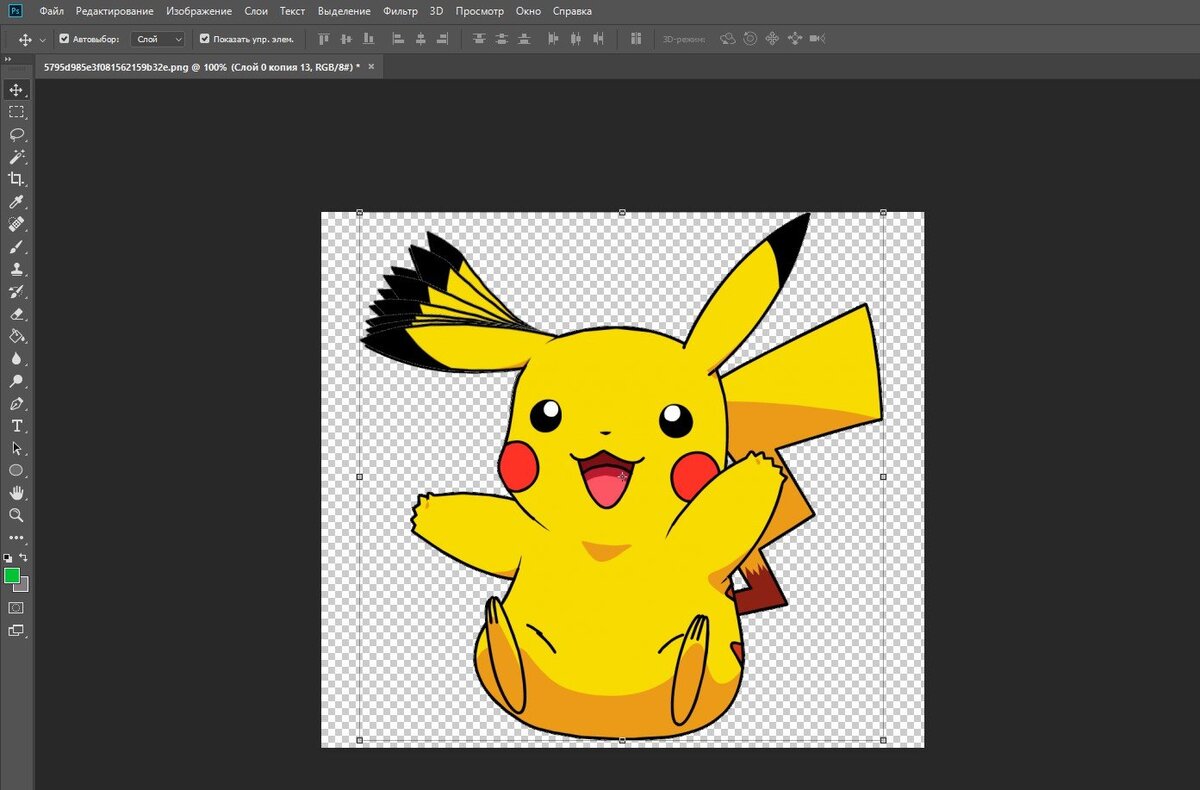Expand the toolbox with double-arrow
The width and height of the screenshot is (1200, 790).
click(x=10, y=60)
